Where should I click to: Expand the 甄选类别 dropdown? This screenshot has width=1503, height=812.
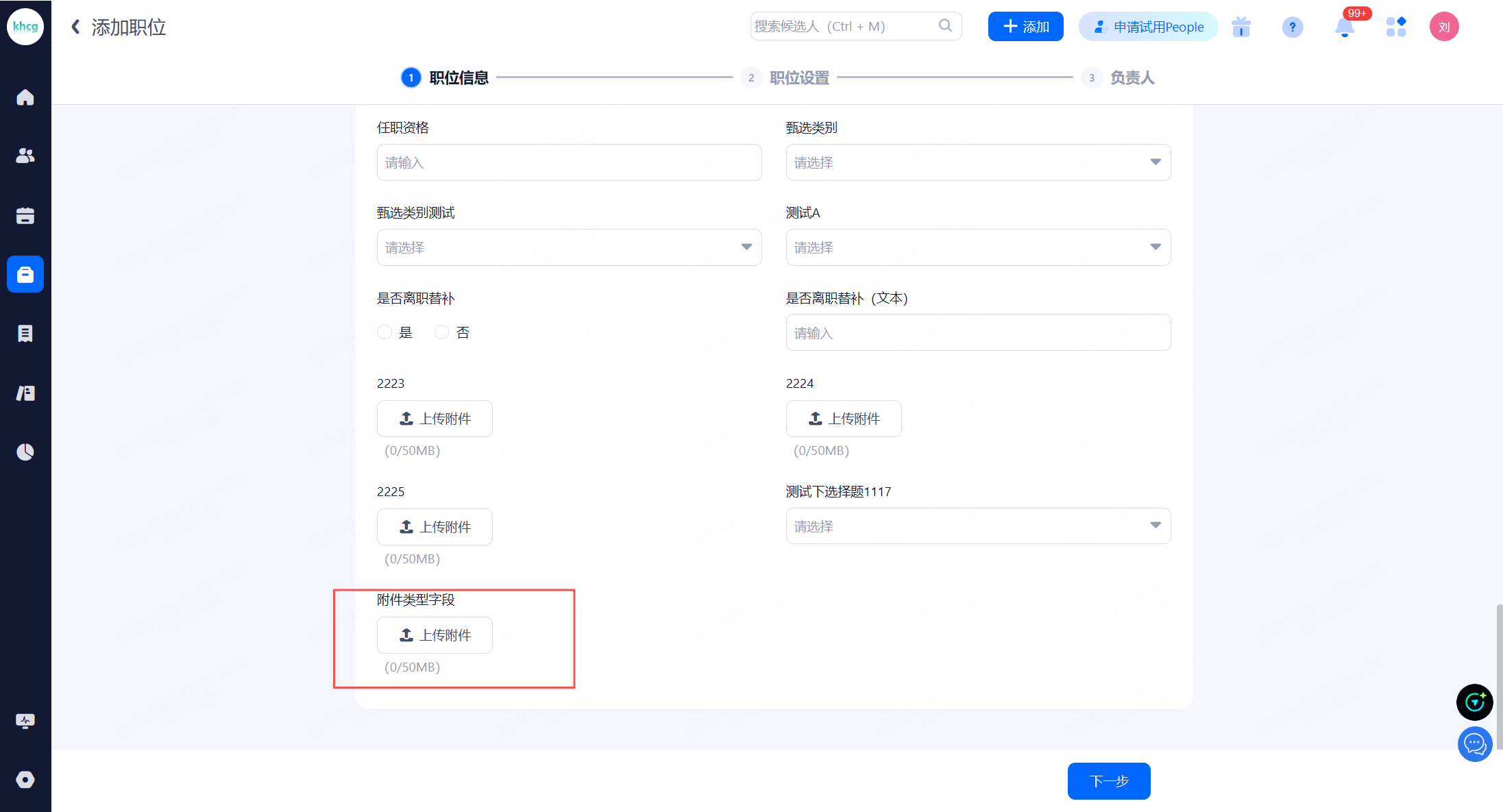click(x=978, y=162)
